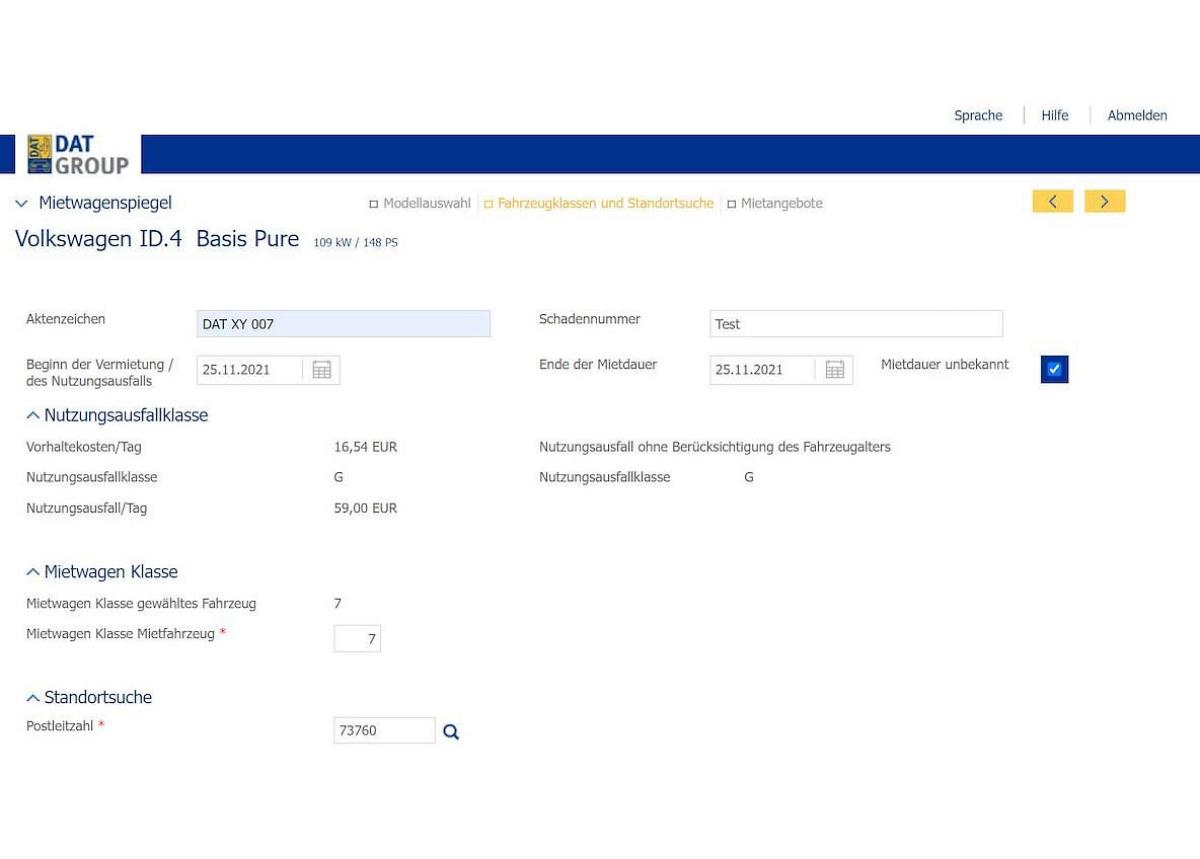The image size is (1200, 859).
Task: Go to previous step arrow
Action: pyautogui.click(x=1053, y=202)
